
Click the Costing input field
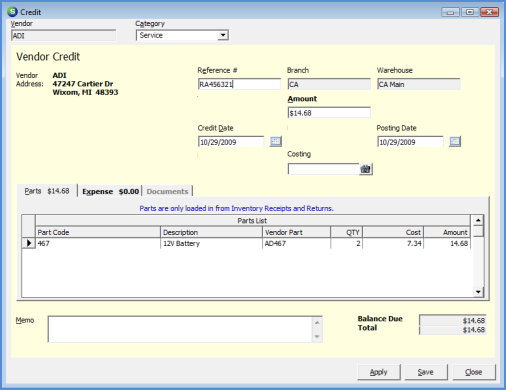[x=323, y=169]
